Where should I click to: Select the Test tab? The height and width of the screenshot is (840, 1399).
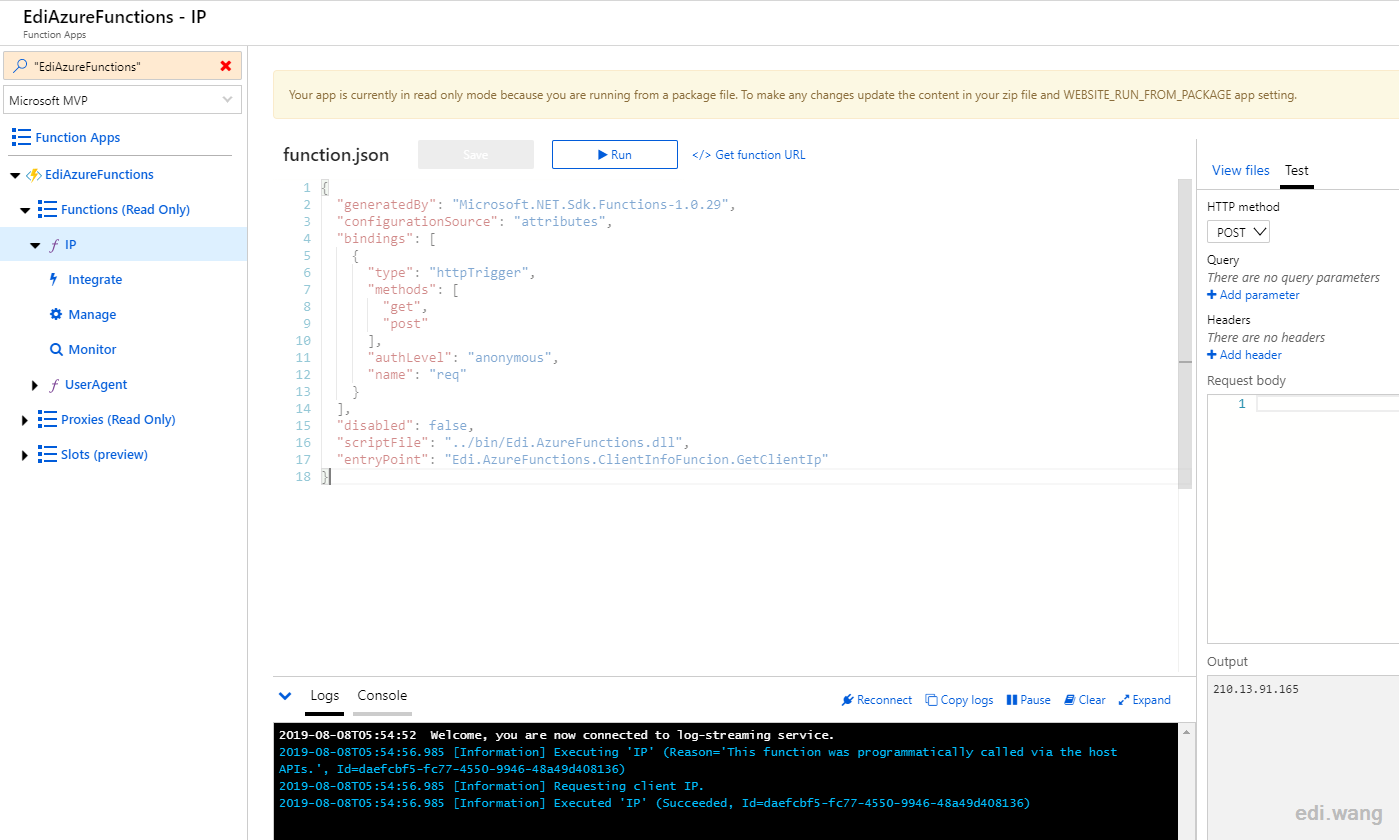(1297, 170)
